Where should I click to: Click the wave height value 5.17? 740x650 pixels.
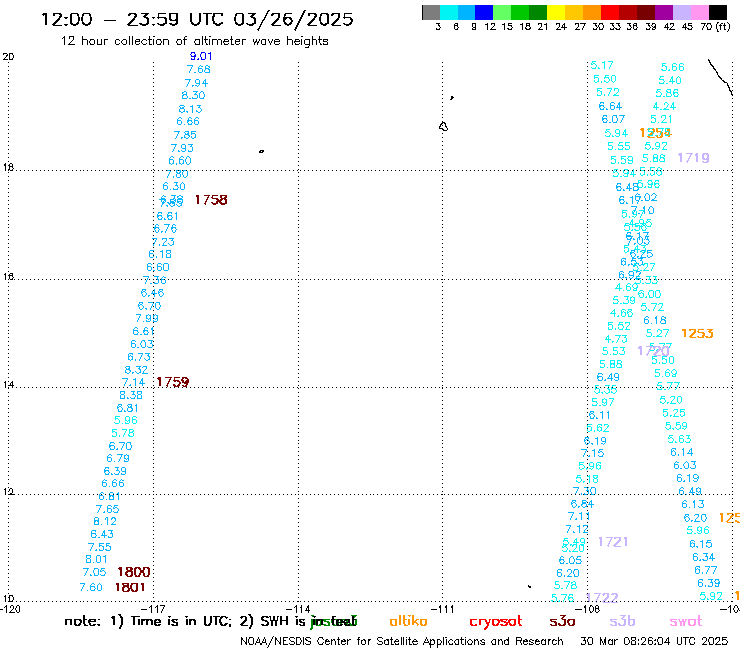click(x=602, y=65)
